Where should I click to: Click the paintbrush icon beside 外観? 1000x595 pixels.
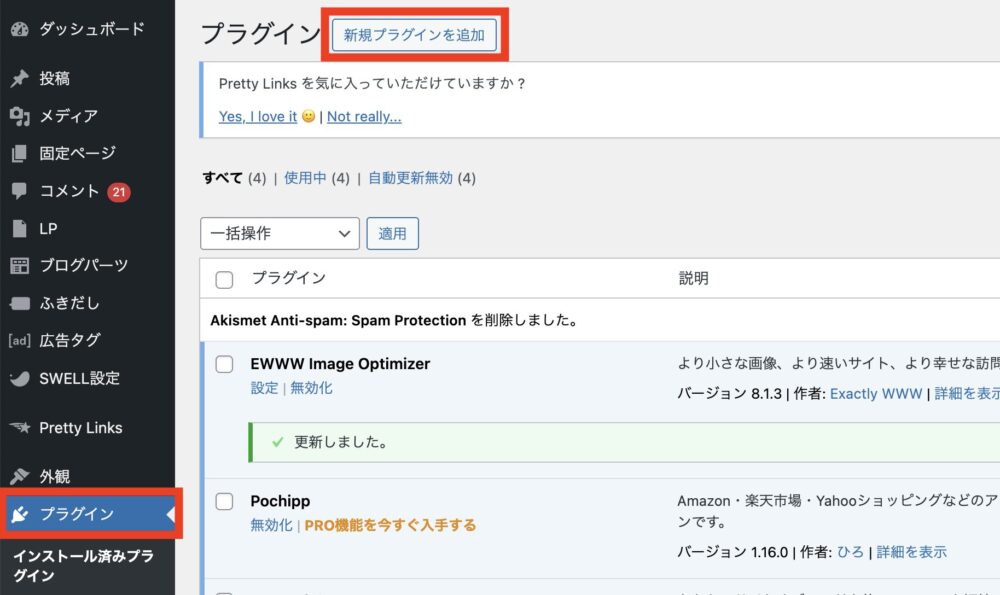pos(20,476)
